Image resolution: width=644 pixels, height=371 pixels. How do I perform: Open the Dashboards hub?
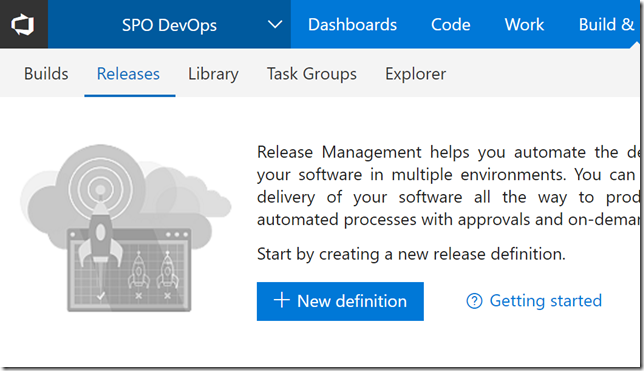point(352,25)
